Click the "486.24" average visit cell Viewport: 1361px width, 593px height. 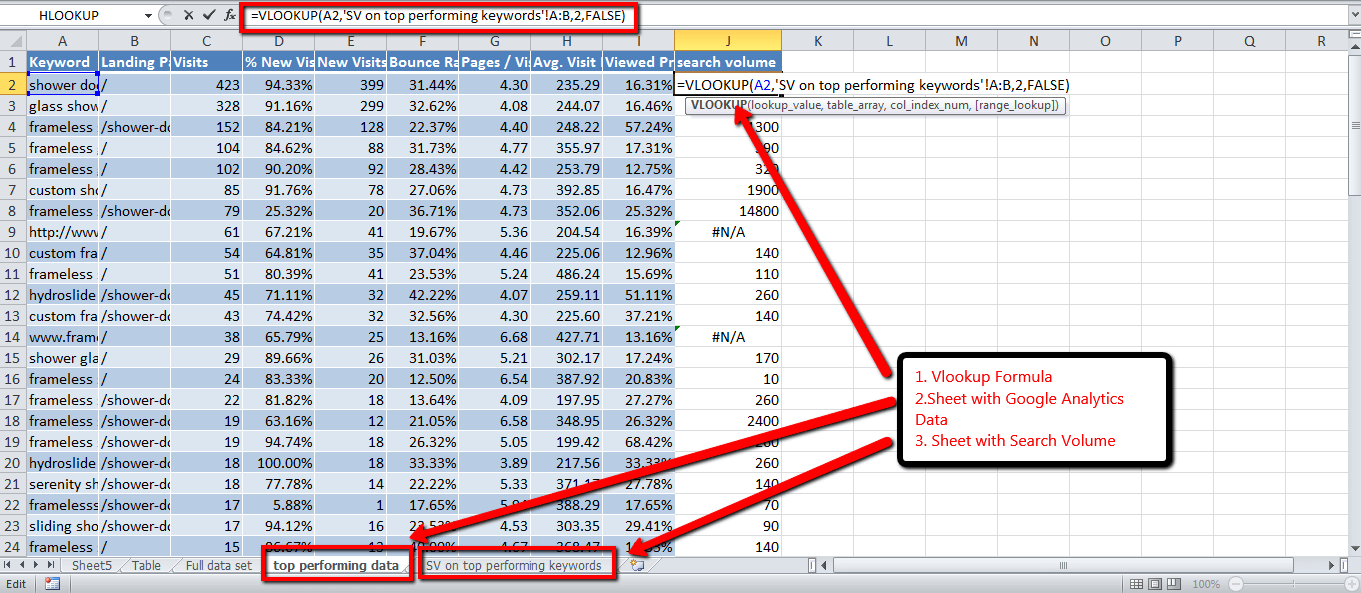click(x=566, y=274)
